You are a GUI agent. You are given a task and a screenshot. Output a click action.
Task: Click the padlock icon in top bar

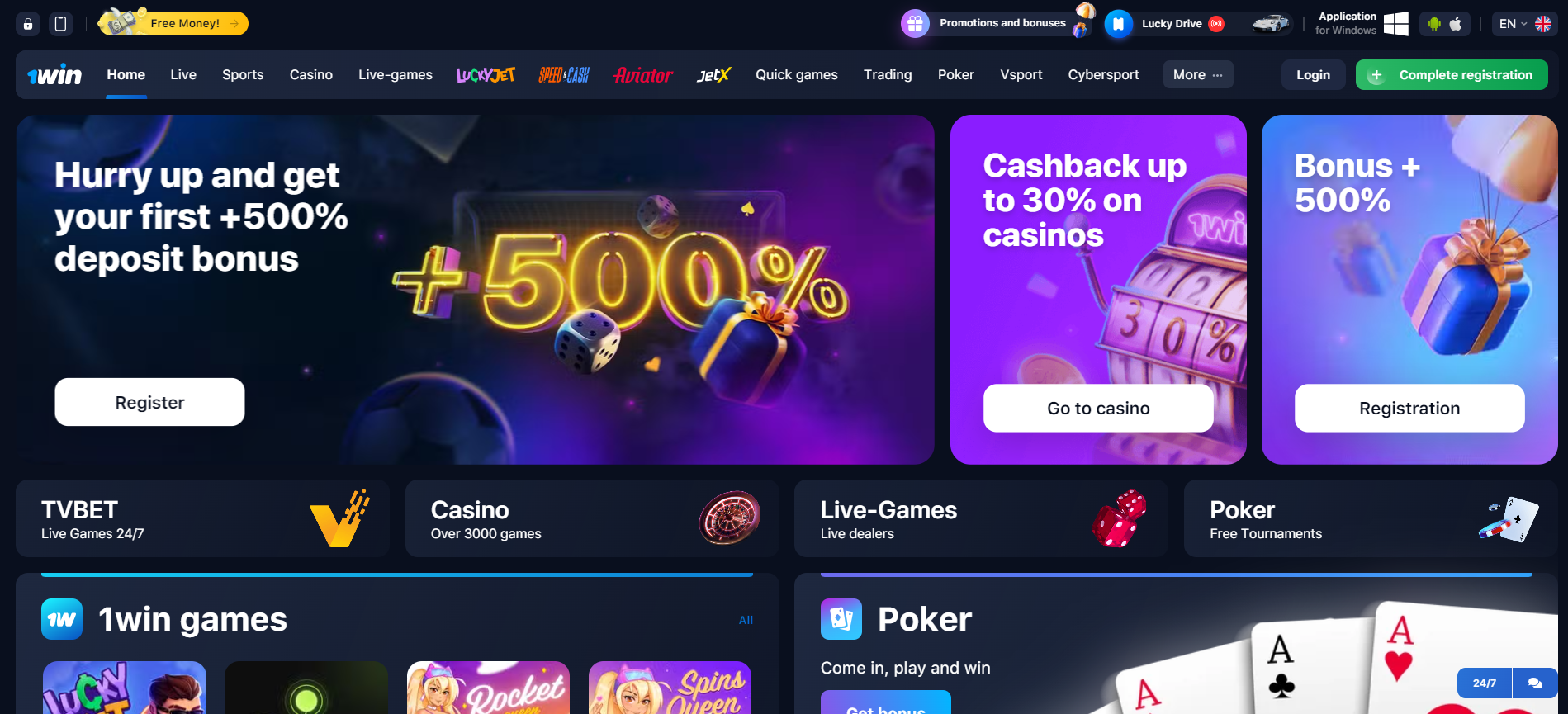[28, 24]
